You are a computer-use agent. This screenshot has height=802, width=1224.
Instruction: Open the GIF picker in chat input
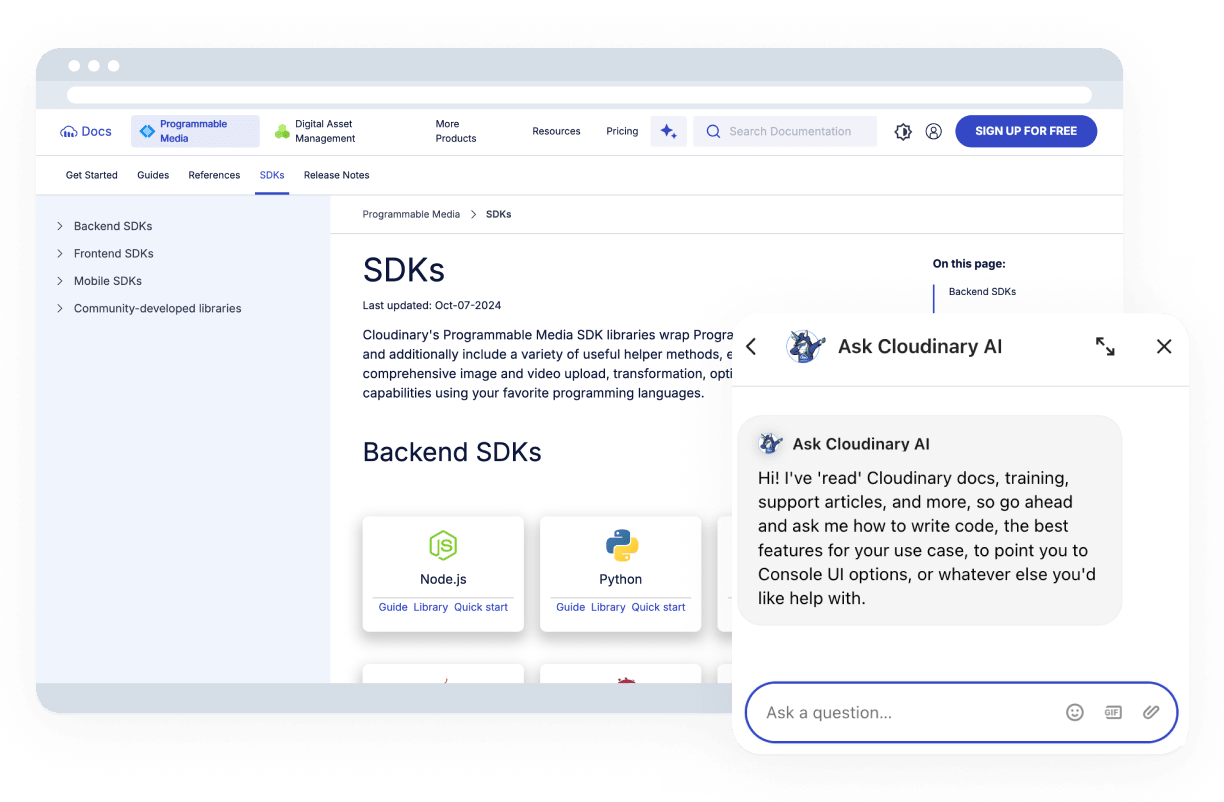click(x=1113, y=712)
